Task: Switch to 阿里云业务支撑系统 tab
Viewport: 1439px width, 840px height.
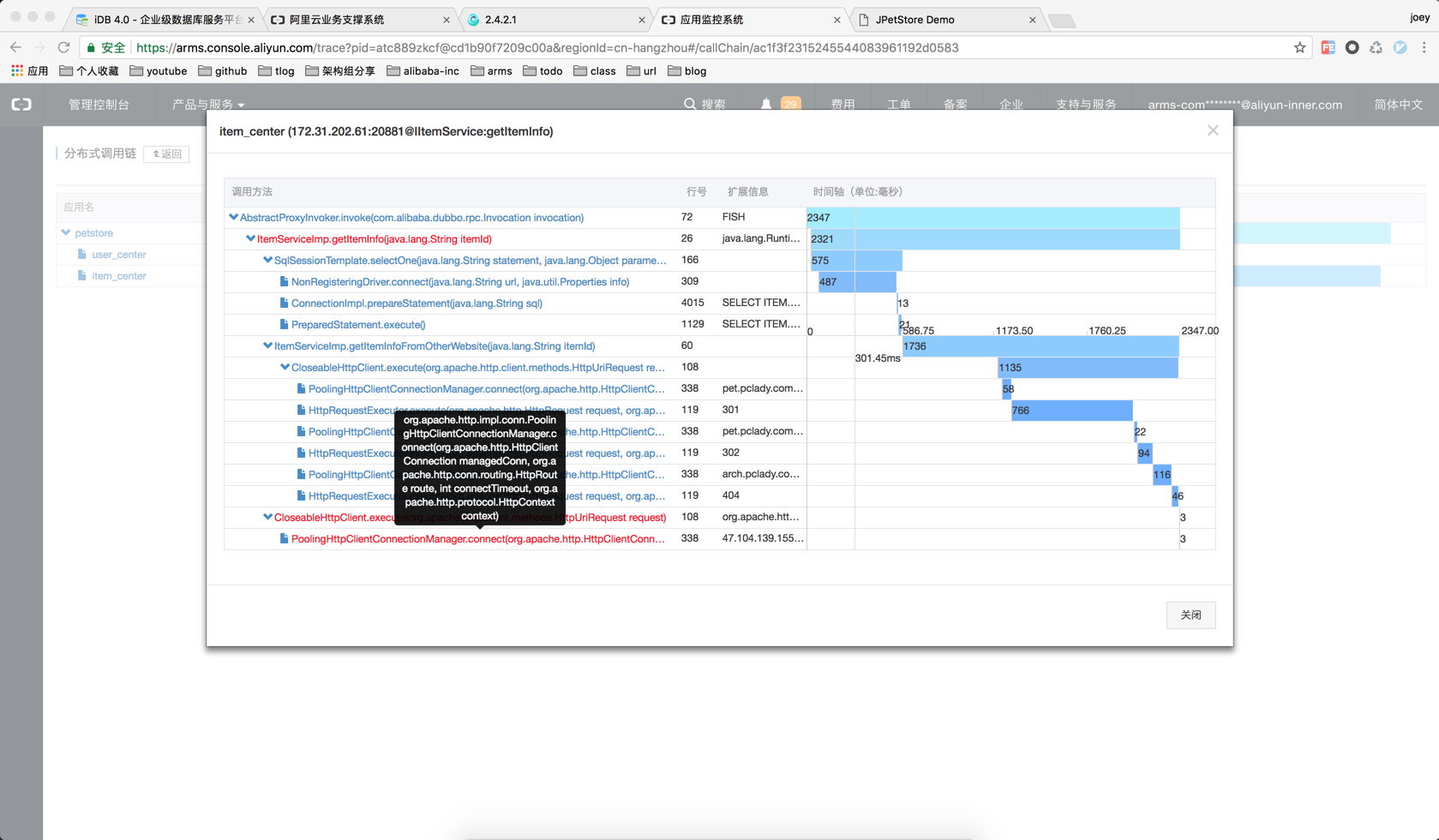Action: [x=360, y=19]
